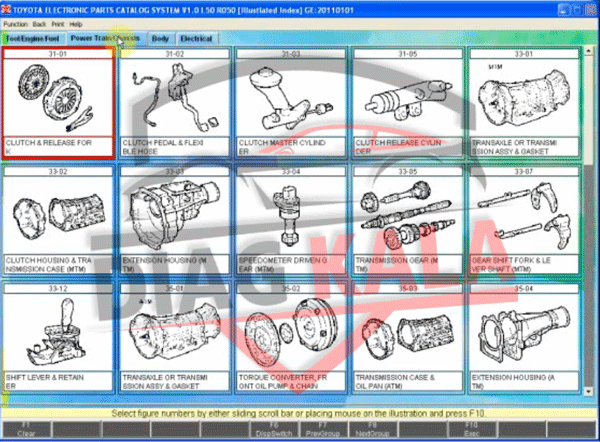Click the Toyota application icon in title bar
The height and width of the screenshot is (442, 600).
(x=6, y=10)
